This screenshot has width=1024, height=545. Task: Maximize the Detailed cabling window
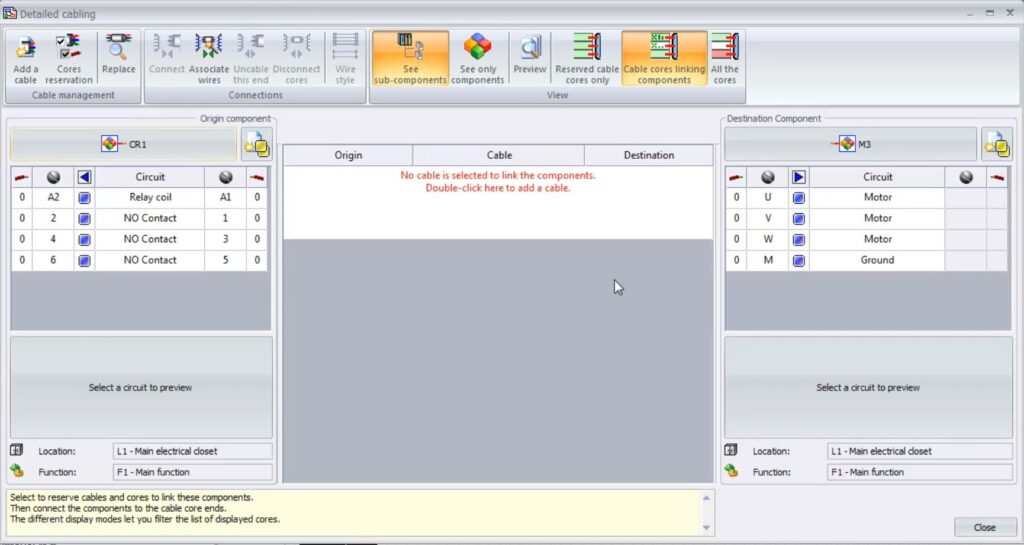[x=990, y=13]
